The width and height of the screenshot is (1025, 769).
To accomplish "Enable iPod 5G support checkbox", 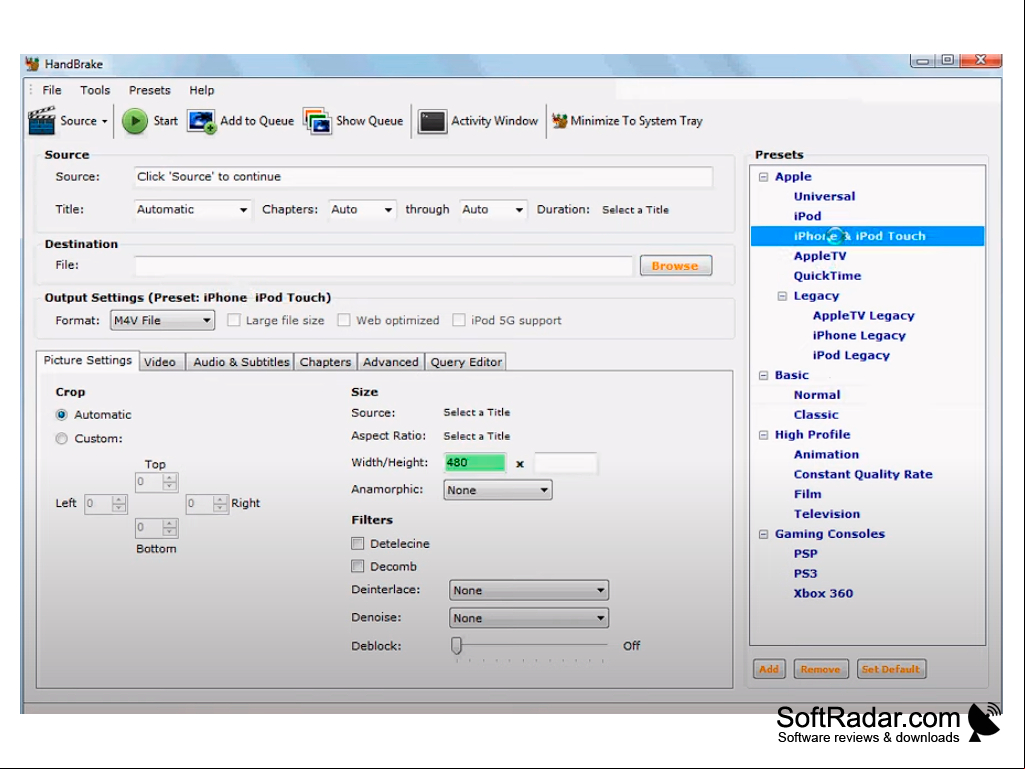I will pyautogui.click(x=459, y=320).
